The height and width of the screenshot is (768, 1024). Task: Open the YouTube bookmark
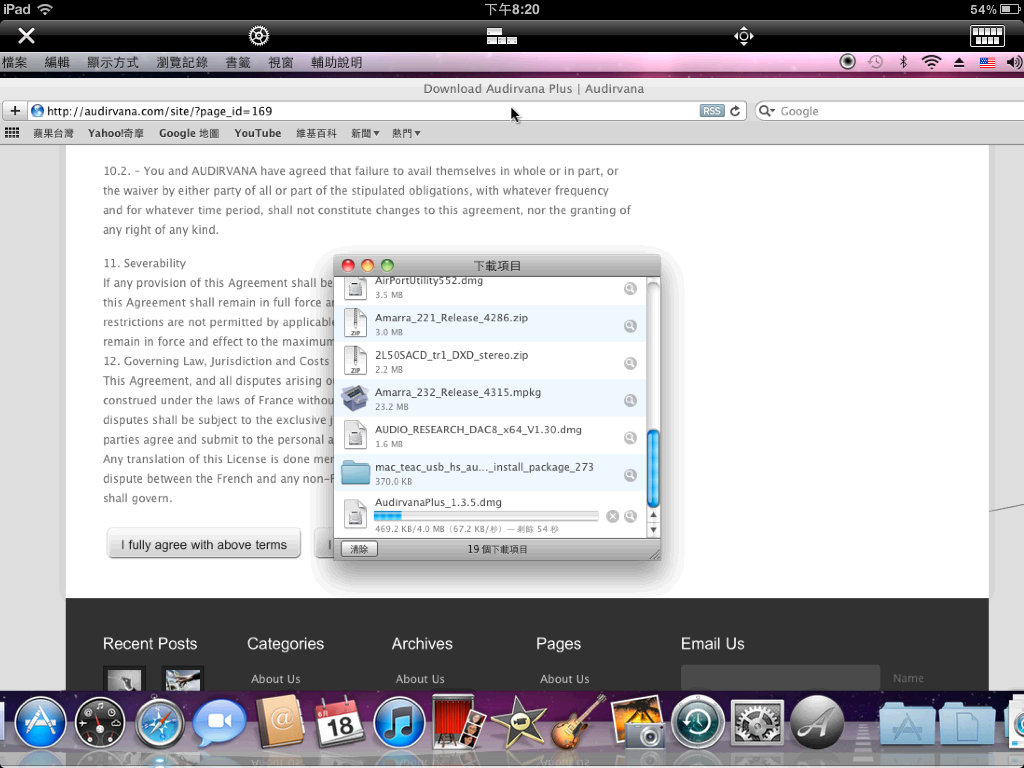[257, 133]
